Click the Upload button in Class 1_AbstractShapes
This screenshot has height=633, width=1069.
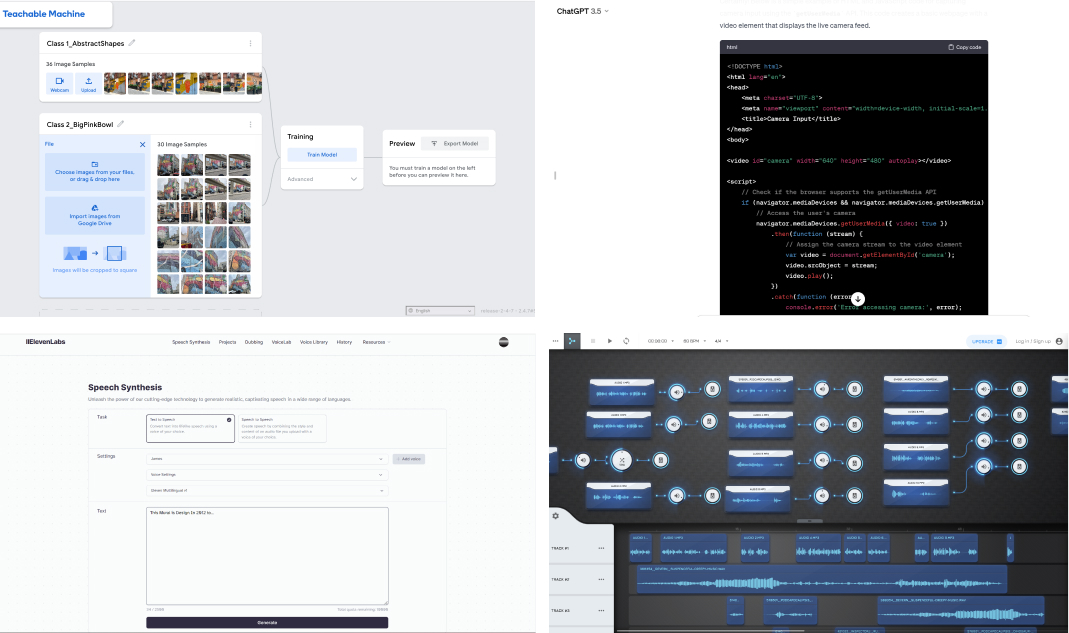pyautogui.click(x=89, y=84)
